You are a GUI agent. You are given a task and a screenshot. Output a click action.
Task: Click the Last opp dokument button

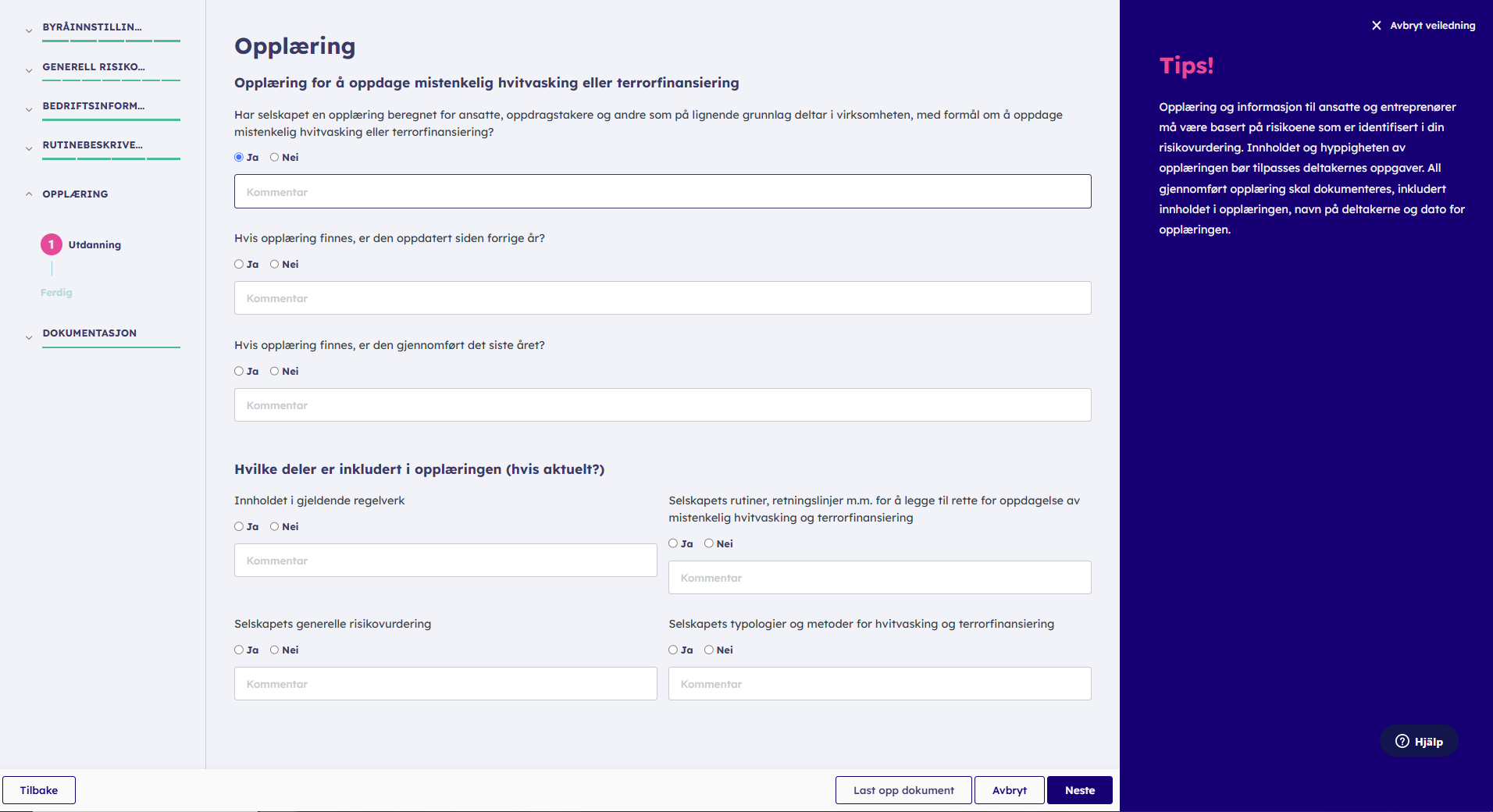903,790
